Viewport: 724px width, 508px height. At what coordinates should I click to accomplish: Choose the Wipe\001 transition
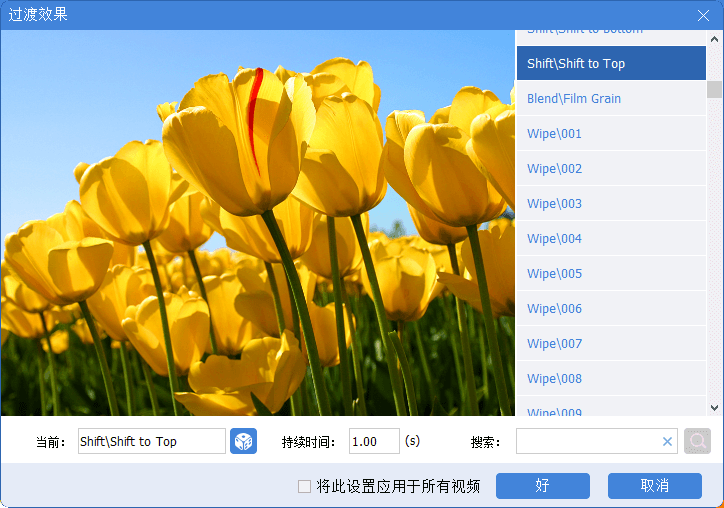[x=611, y=133]
